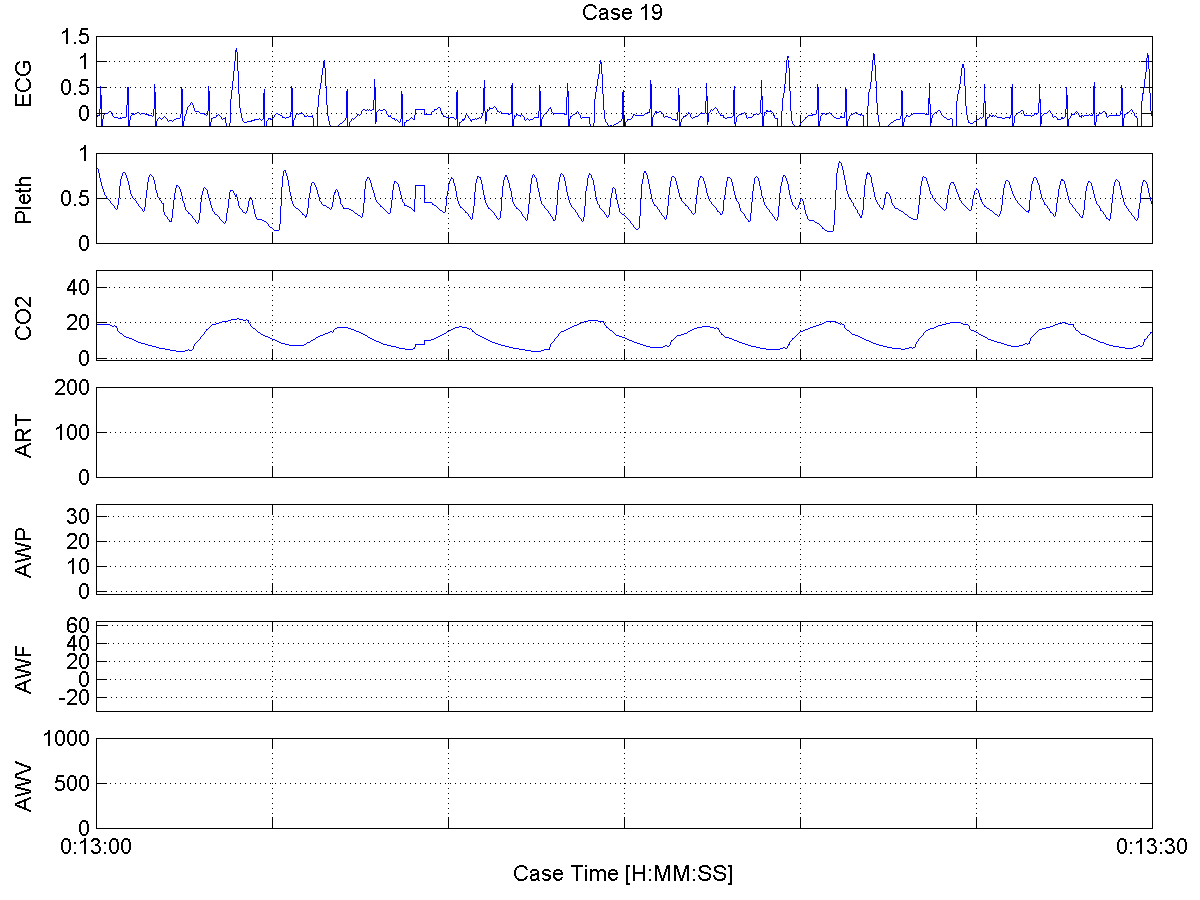Click the 10 tick on the AWP axis

coord(79,566)
